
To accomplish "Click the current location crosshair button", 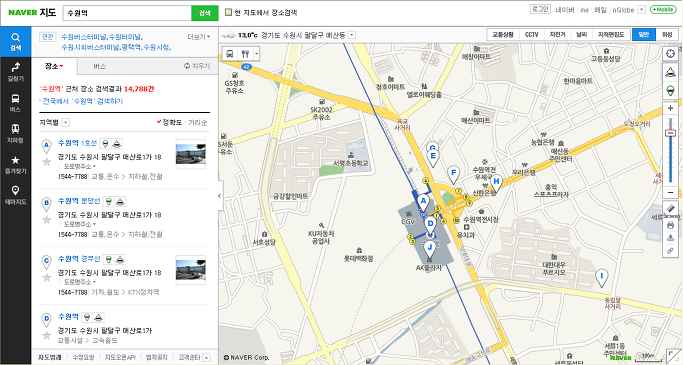I will (670, 54).
